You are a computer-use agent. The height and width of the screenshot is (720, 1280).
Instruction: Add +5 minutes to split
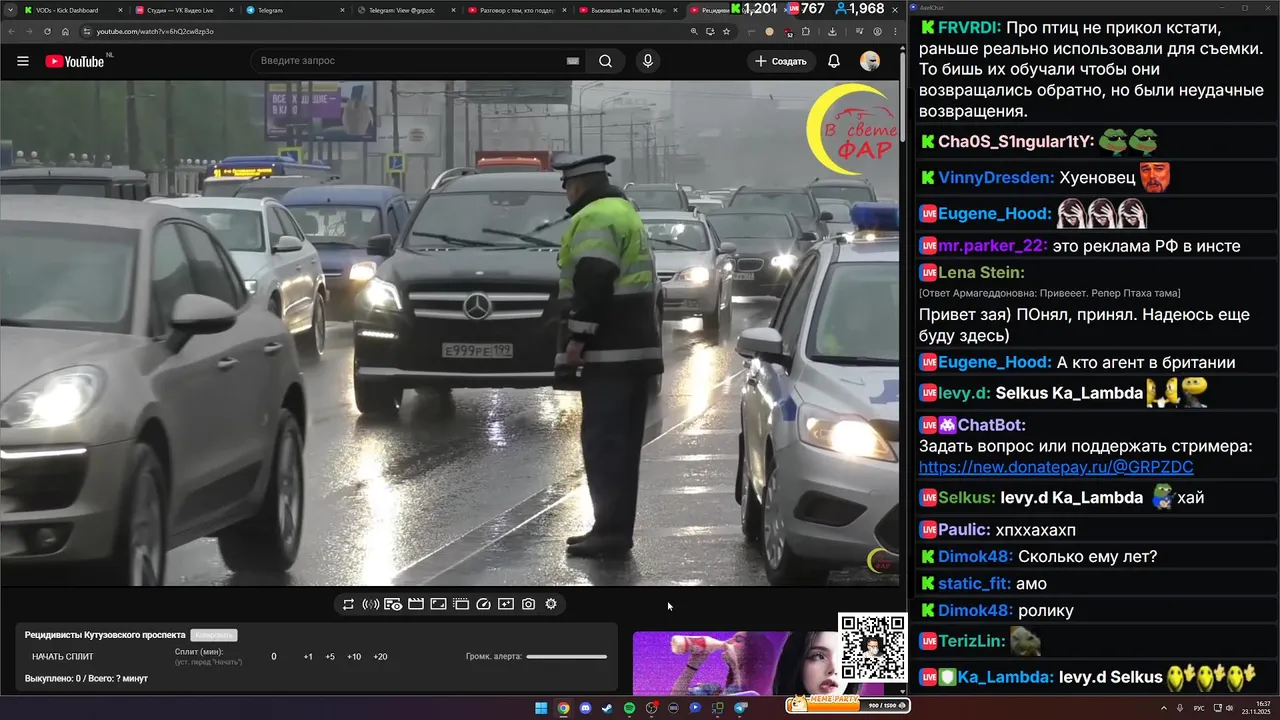pos(330,657)
